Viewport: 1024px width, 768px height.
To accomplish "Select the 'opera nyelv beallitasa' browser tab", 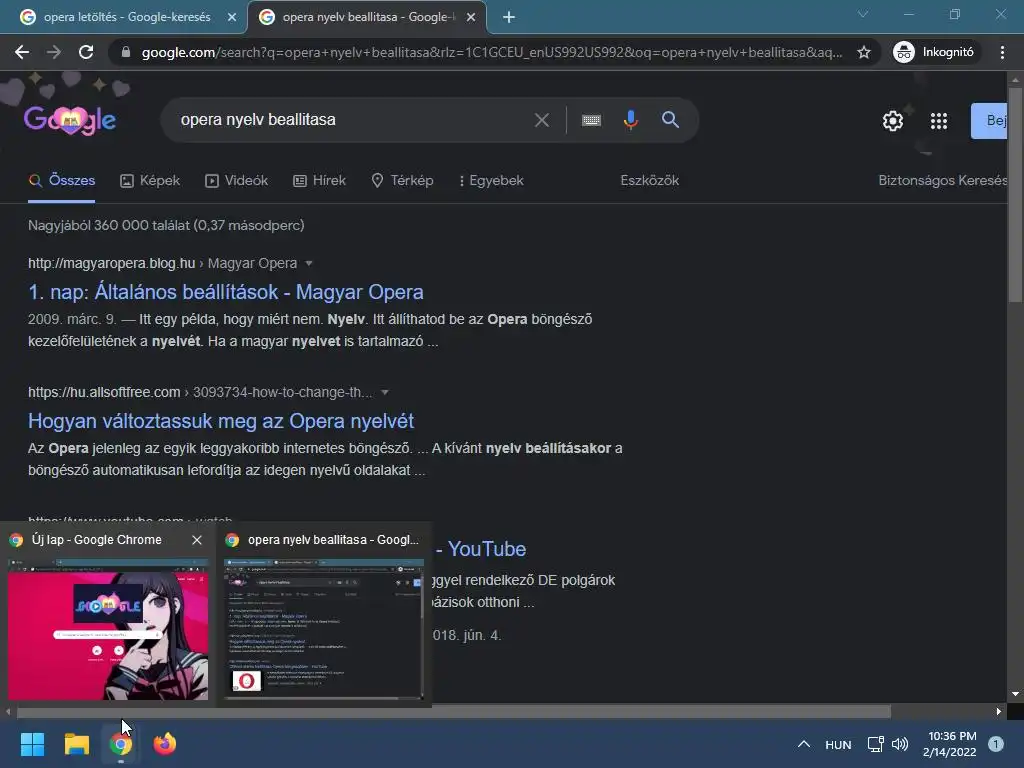I will click(366, 17).
